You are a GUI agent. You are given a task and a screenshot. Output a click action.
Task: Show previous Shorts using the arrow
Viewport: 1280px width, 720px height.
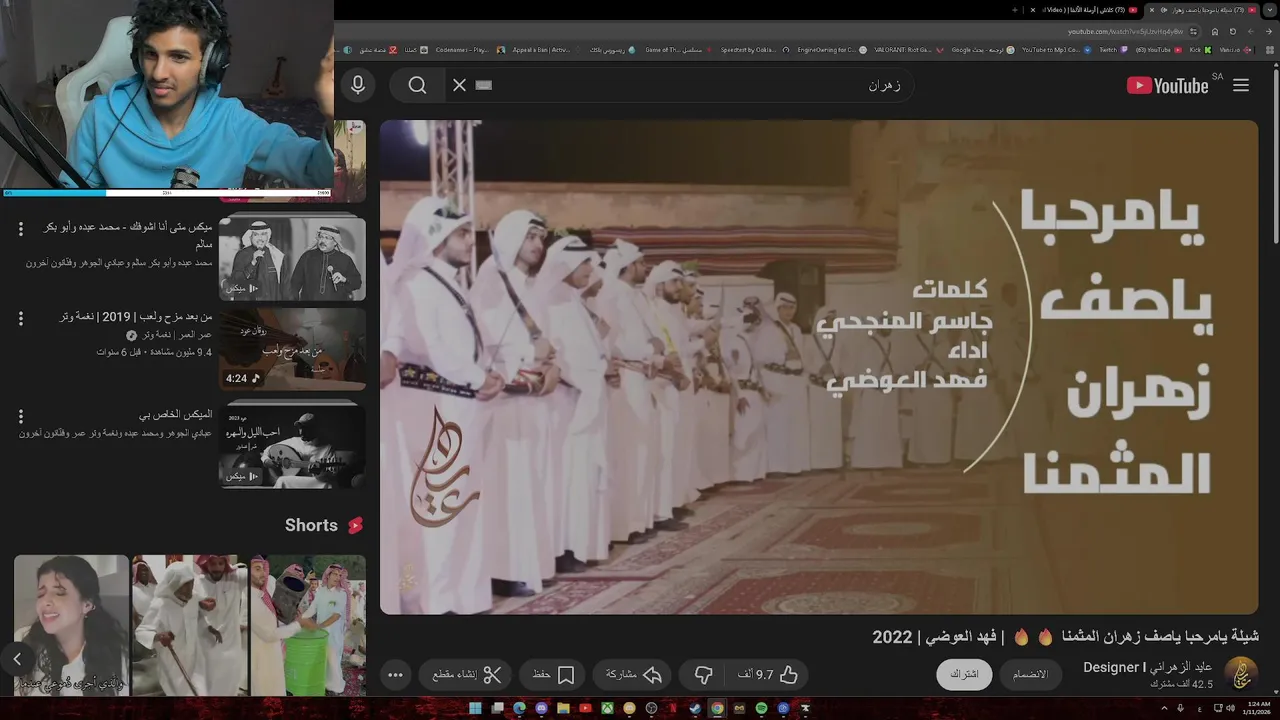coord(17,658)
